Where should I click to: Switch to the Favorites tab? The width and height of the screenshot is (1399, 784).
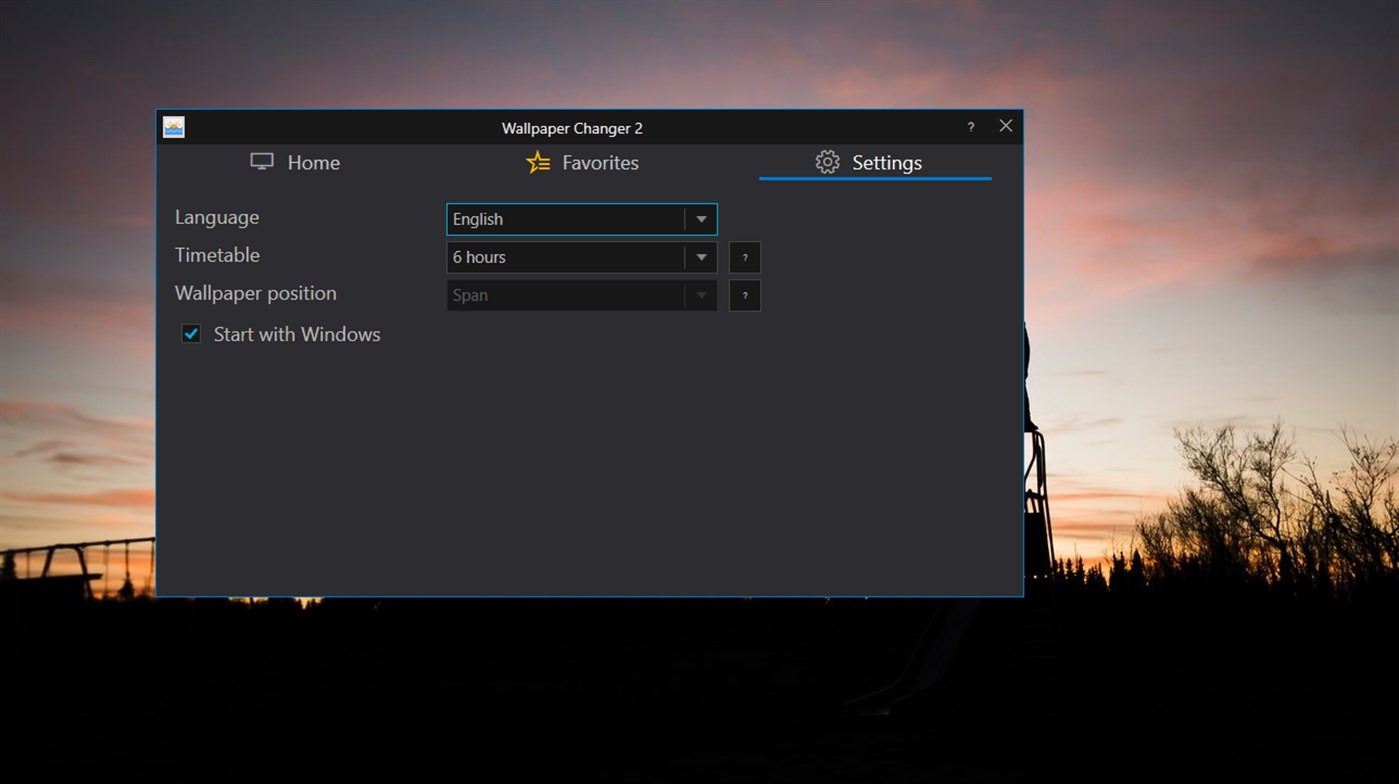pos(599,161)
